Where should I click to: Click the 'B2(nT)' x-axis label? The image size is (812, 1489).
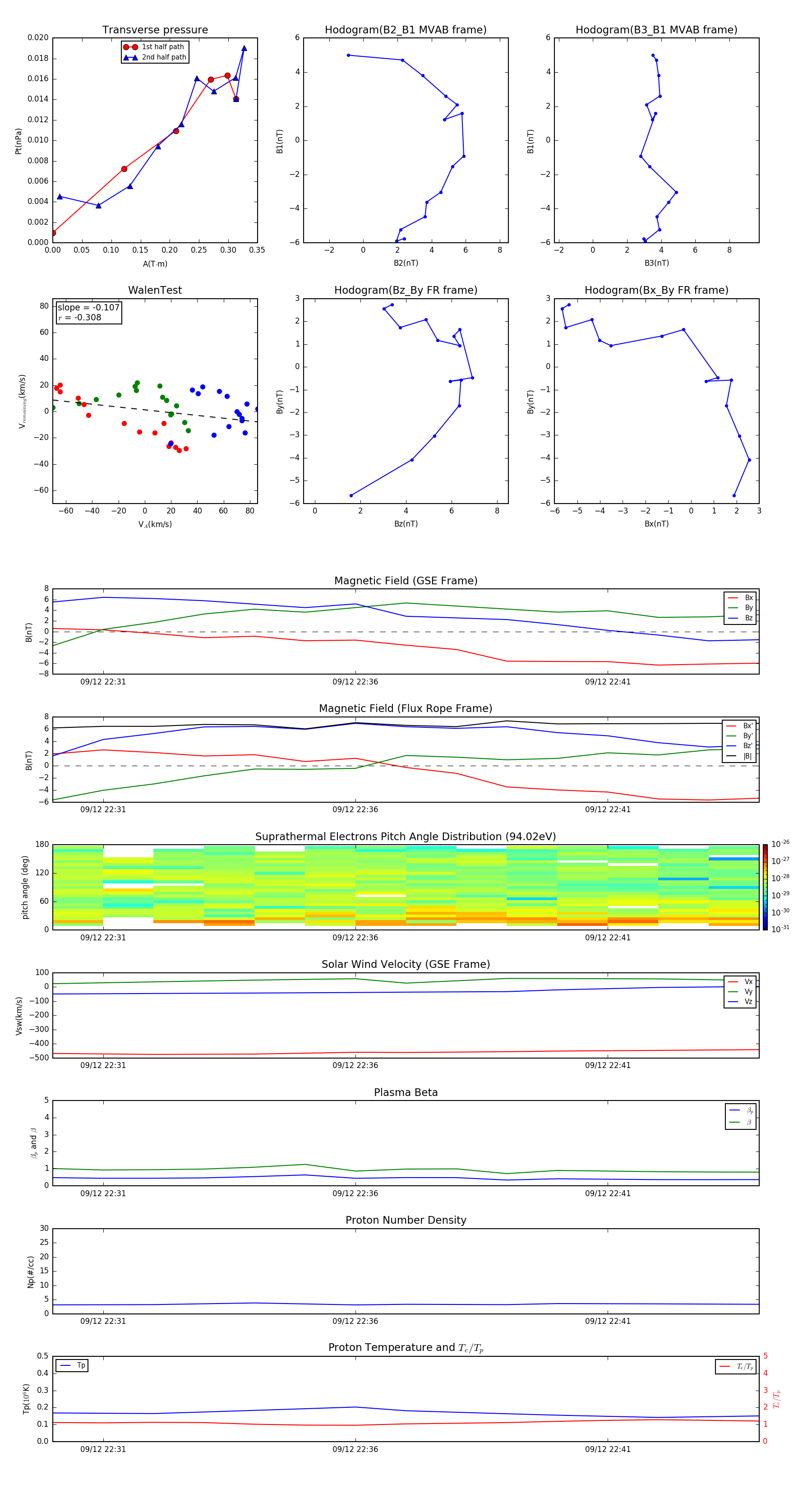[x=406, y=264]
